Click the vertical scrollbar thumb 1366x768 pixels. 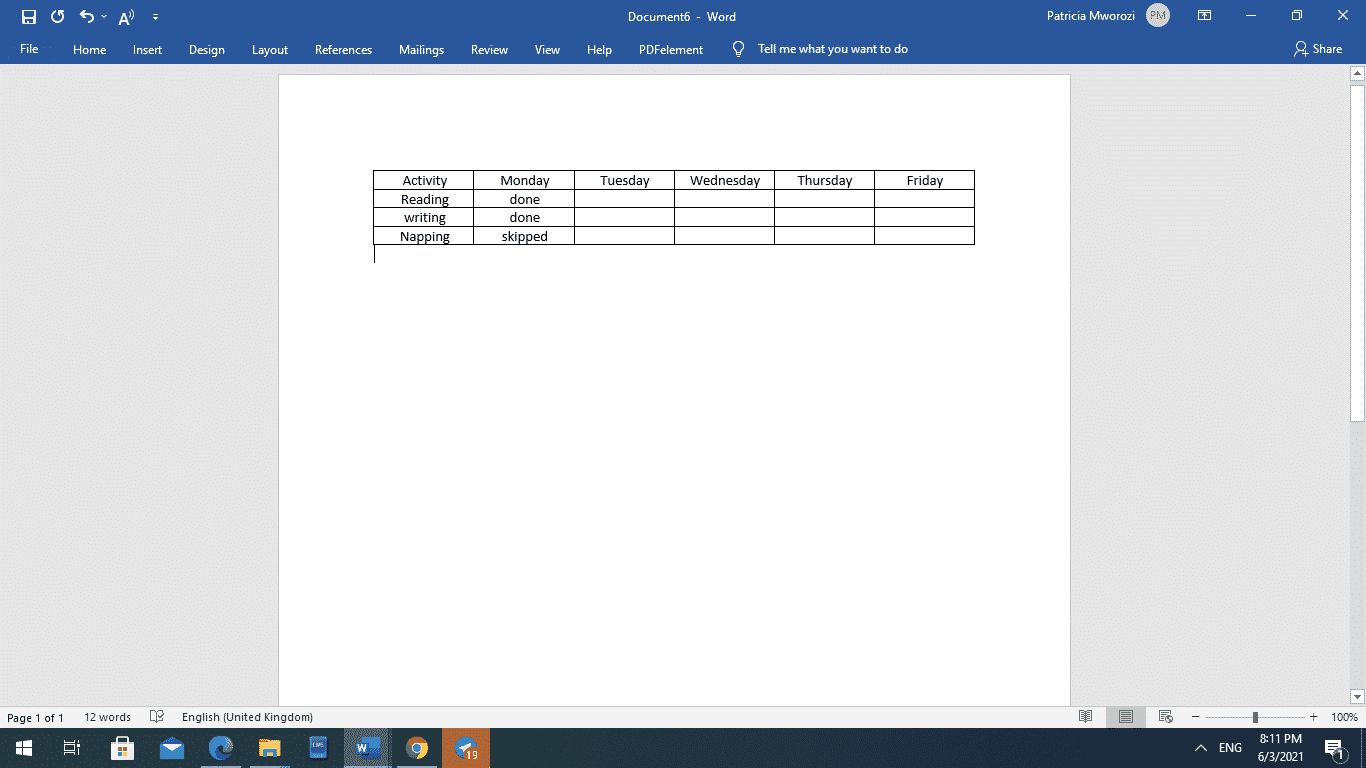[x=1357, y=253]
